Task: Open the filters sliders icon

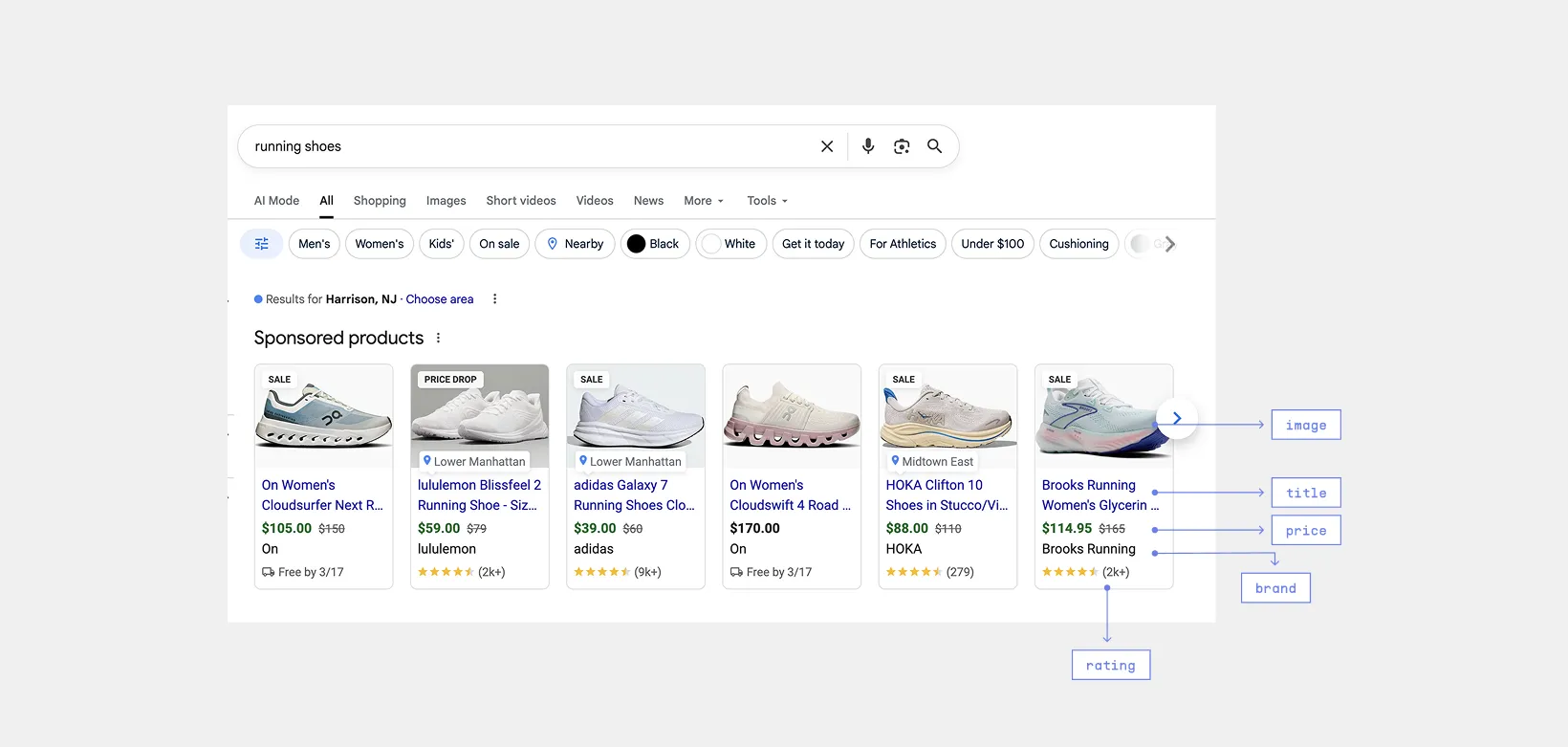Action: pyautogui.click(x=261, y=244)
